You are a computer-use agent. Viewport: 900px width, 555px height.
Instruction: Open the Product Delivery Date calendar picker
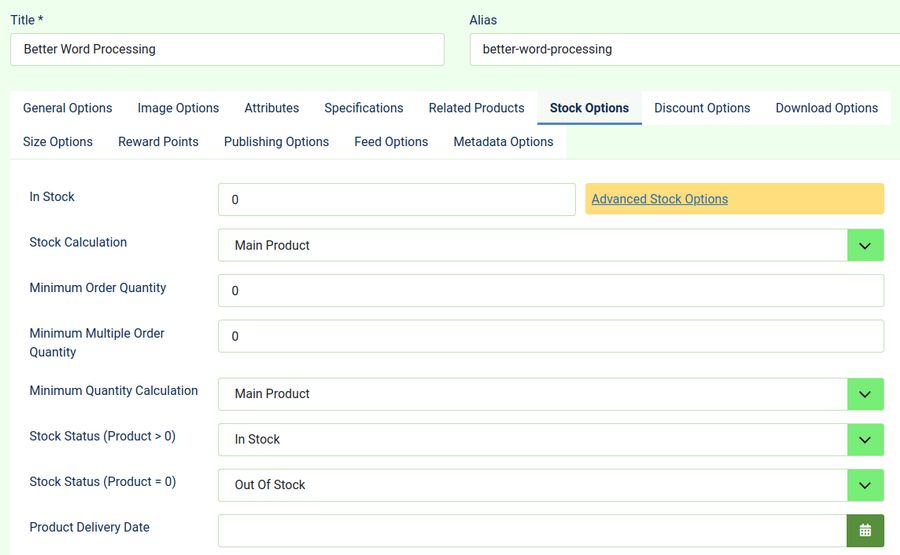(865, 530)
